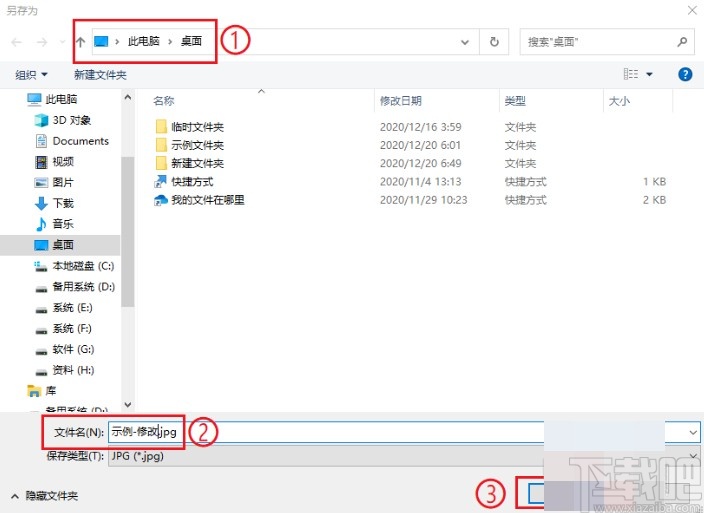
Task: Click the PC icon in address bar
Action: [x=101, y=42]
